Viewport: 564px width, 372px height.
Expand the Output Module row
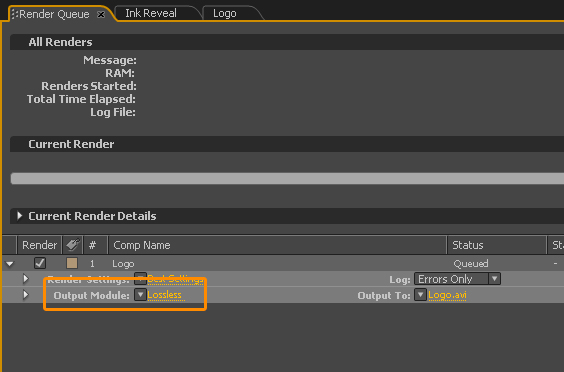pos(26,295)
